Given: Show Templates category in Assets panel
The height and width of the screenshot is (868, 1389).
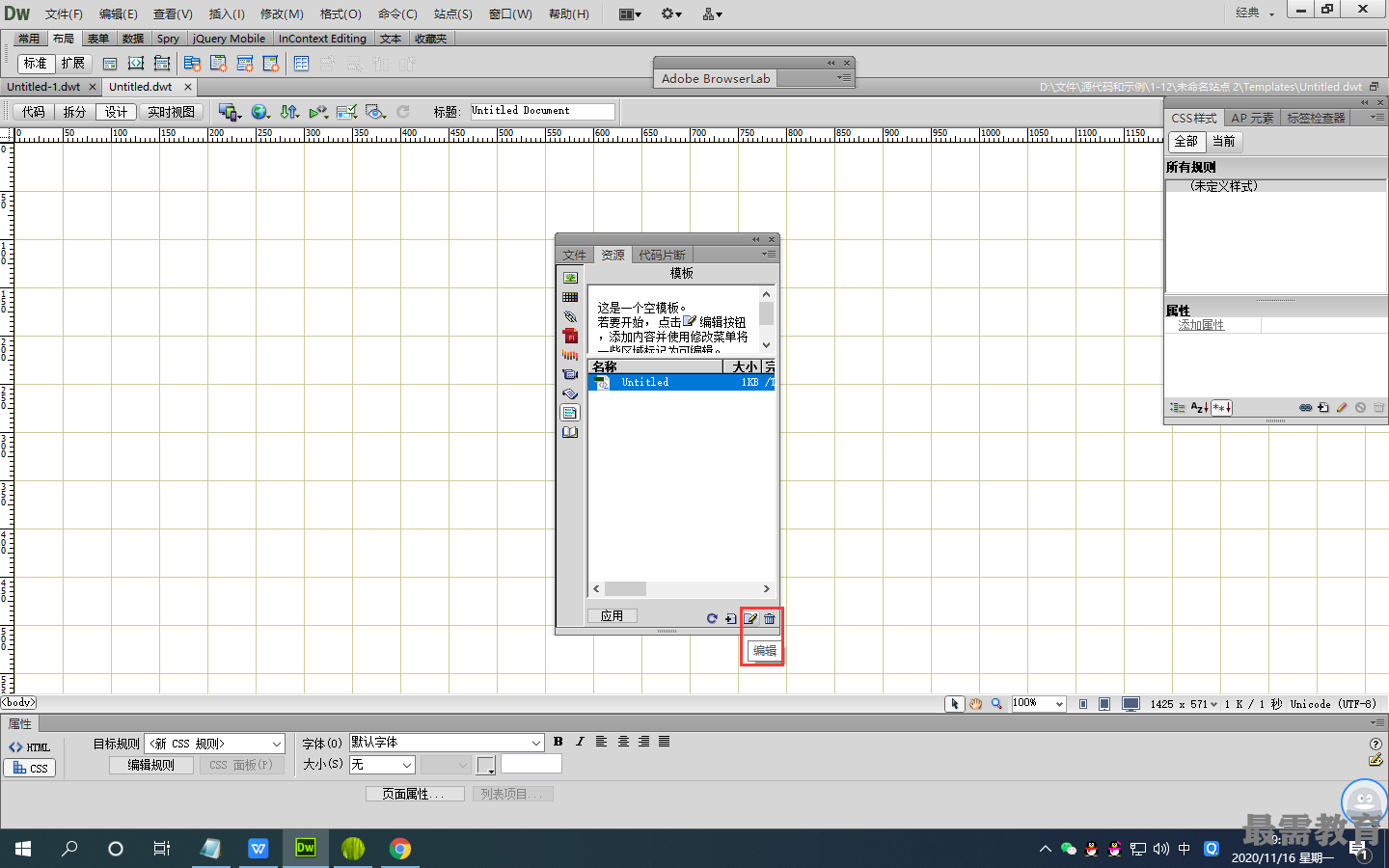Looking at the screenshot, I should [x=570, y=413].
